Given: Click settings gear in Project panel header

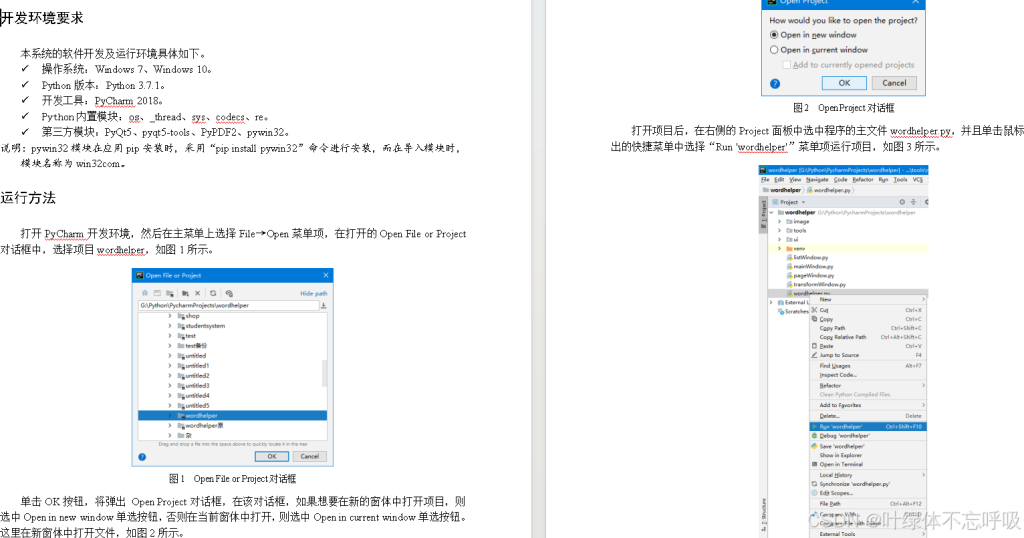Looking at the screenshot, I should pos(927,202).
